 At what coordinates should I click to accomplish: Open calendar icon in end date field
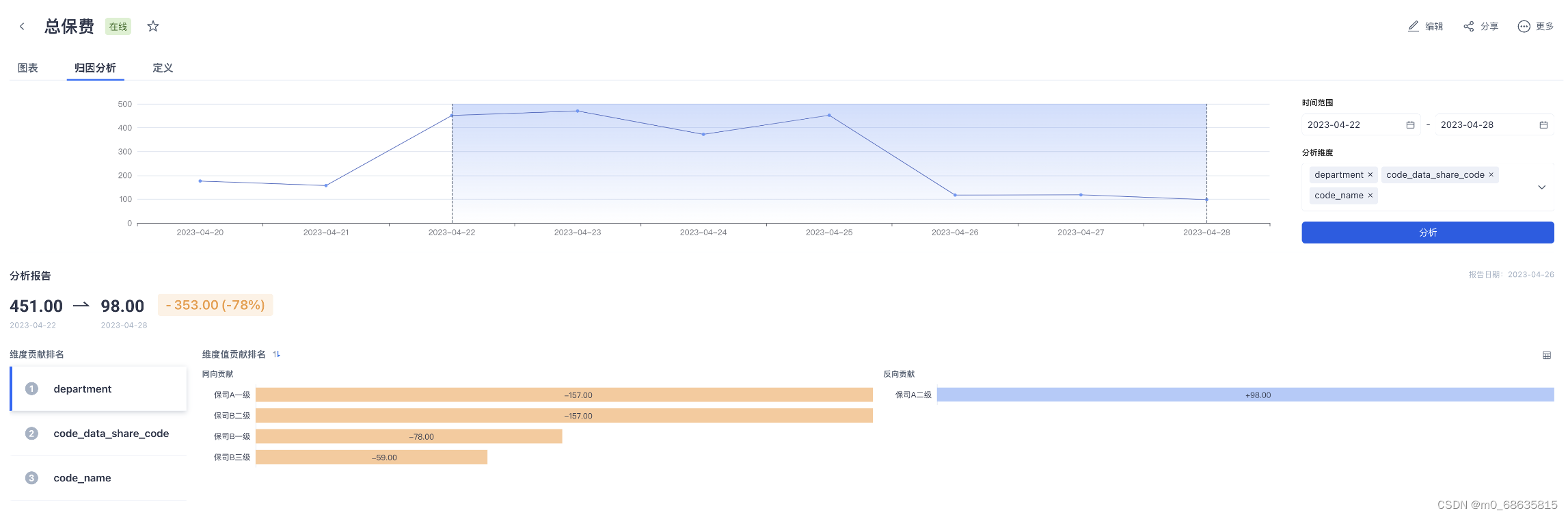pyautogui.click(x=1543, y=124)
